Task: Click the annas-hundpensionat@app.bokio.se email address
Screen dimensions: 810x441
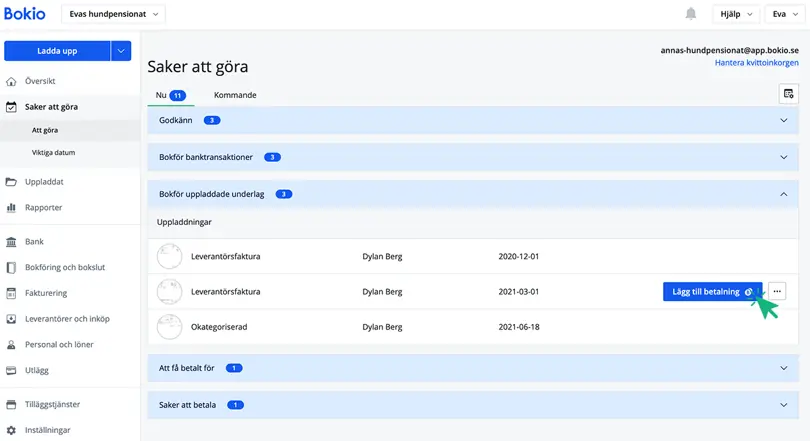Action: click(729, 51)
